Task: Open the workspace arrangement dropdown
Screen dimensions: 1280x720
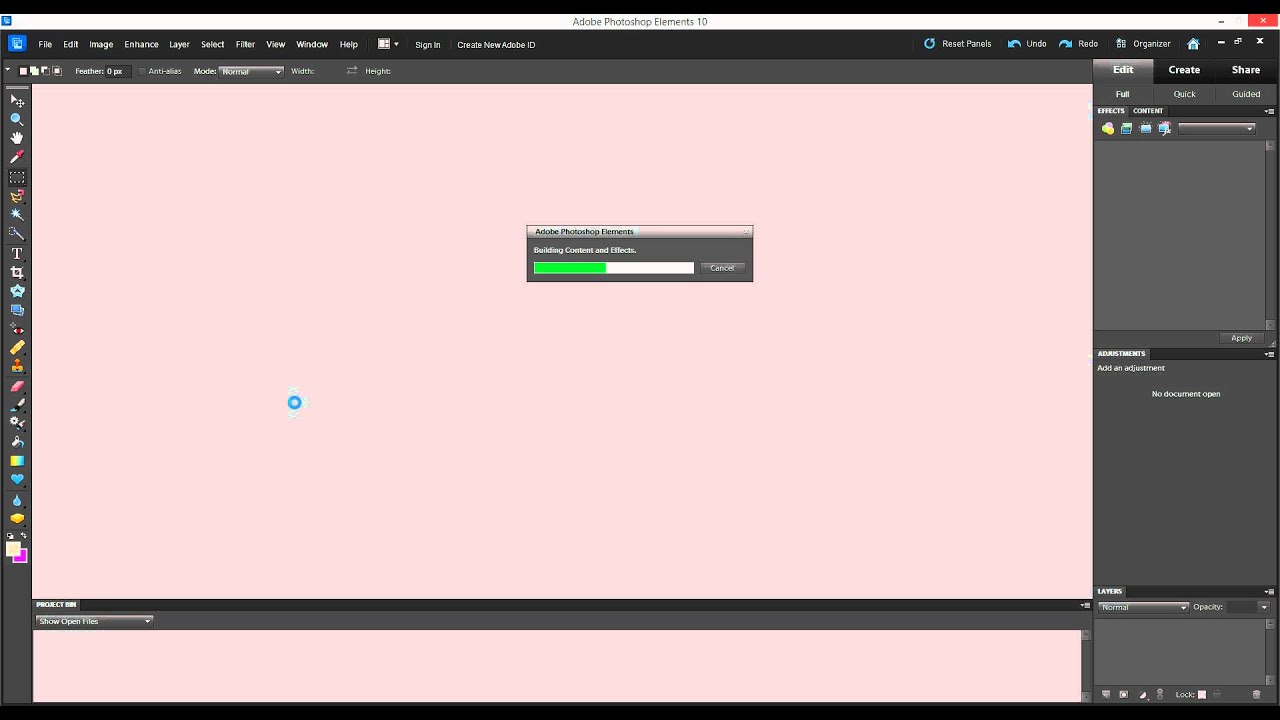Action: pos(388,44)
